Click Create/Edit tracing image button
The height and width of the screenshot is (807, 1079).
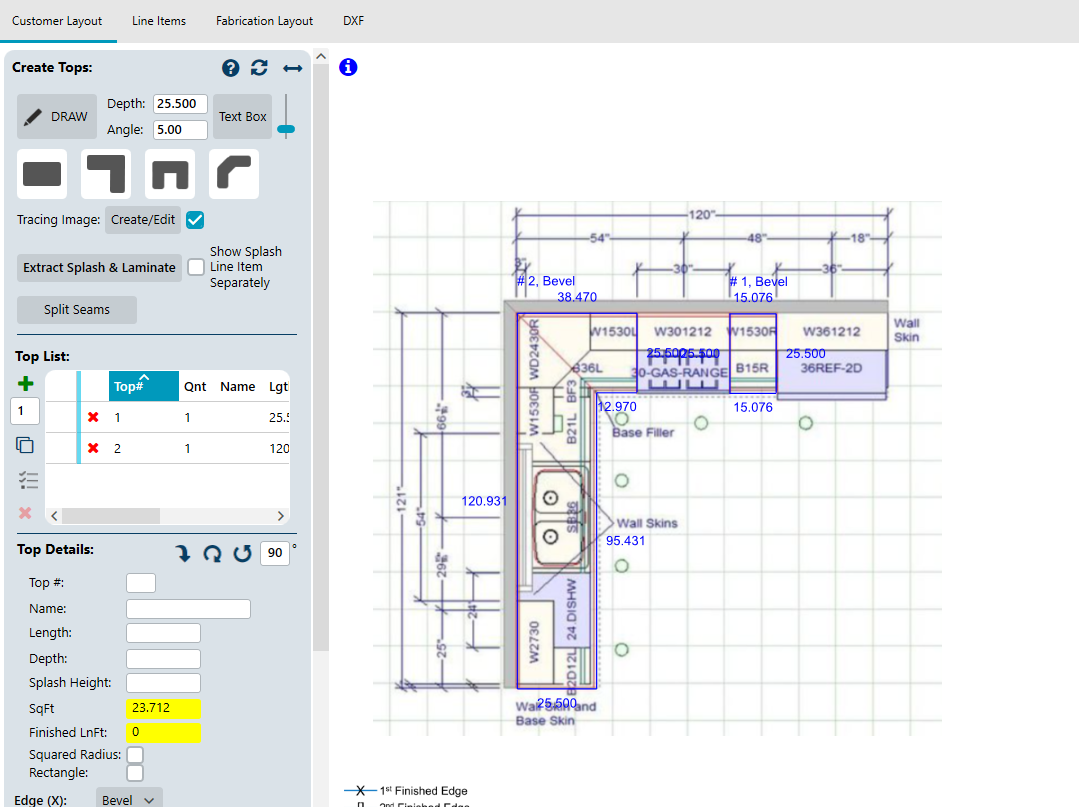143,220
